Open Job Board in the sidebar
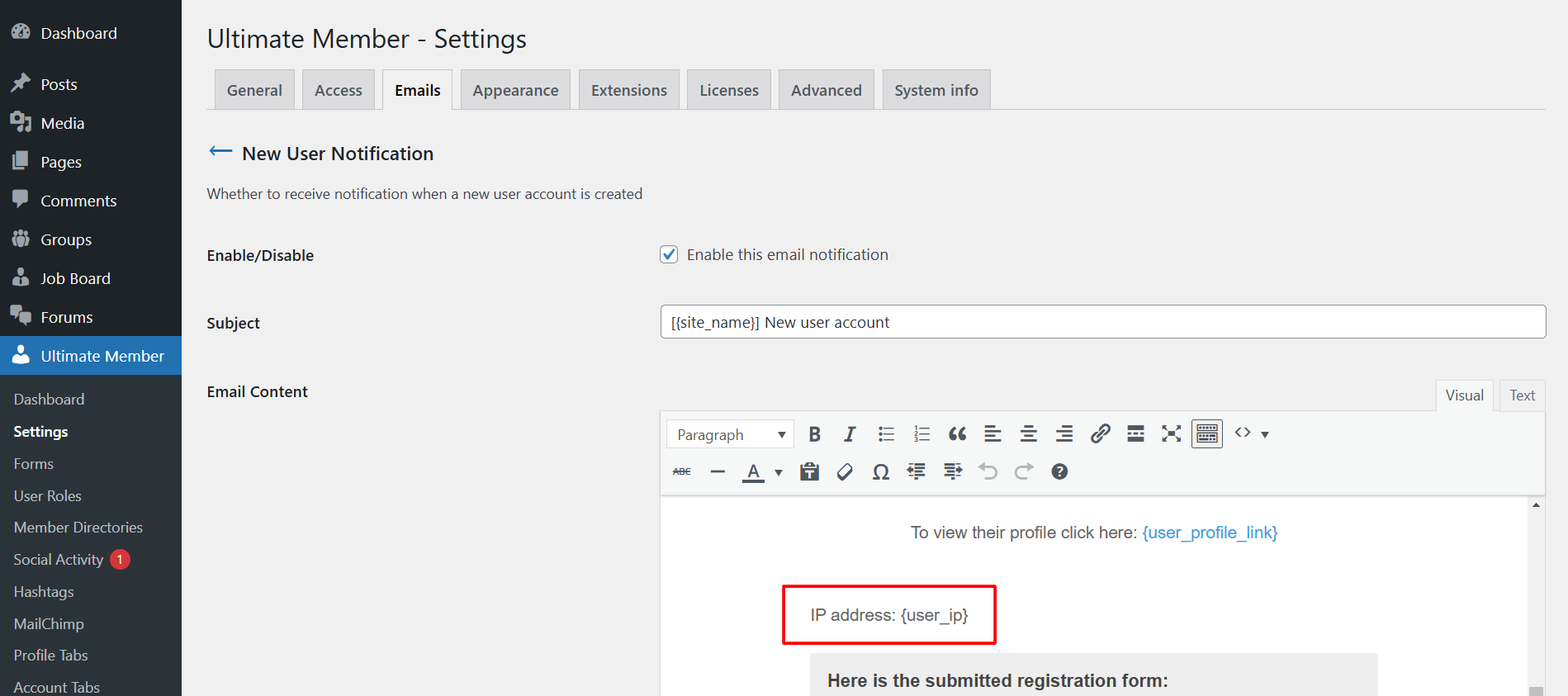 [91, 278]
